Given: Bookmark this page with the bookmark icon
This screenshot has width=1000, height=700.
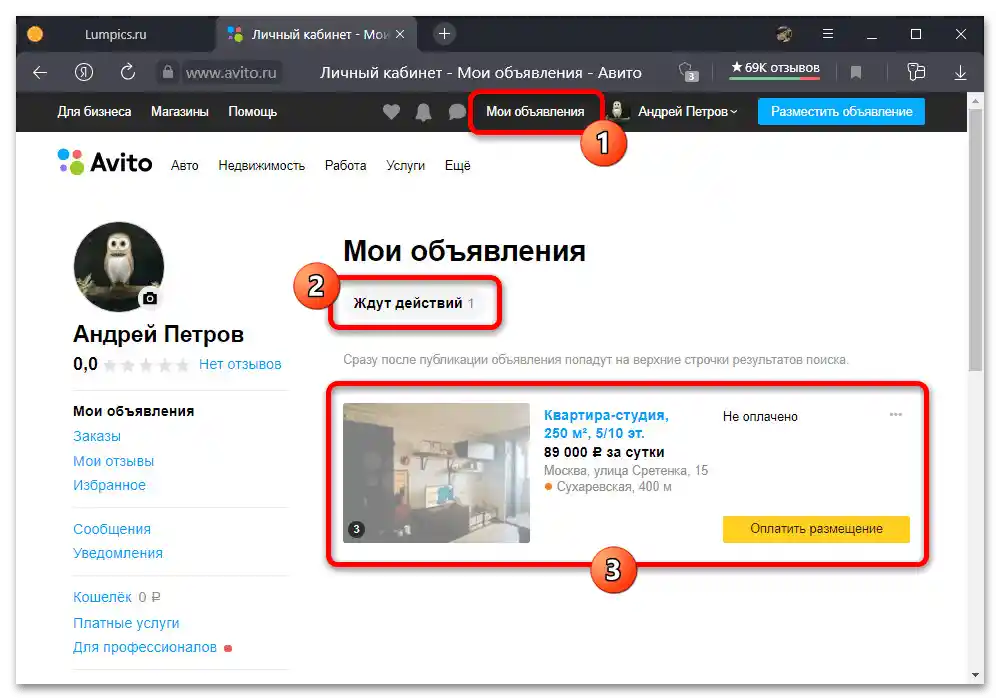Looking at the screenshot, I should [856, 73].
